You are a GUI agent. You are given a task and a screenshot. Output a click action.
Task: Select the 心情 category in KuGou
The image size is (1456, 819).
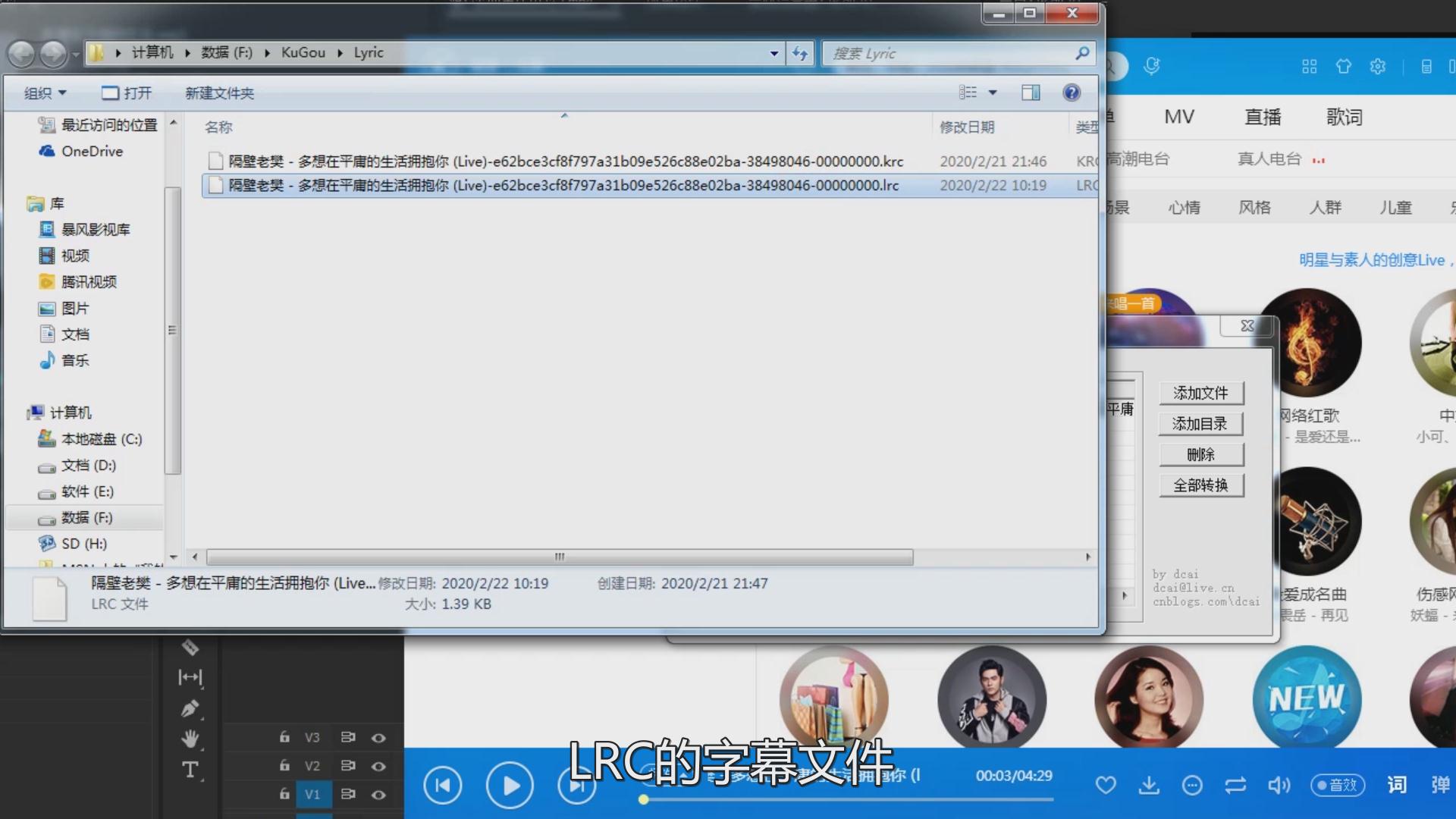pos(1184,207)
